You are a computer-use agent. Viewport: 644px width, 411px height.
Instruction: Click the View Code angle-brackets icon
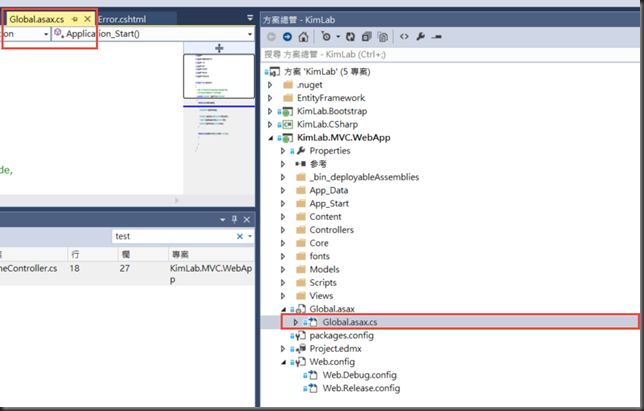[x=404, y=37]
